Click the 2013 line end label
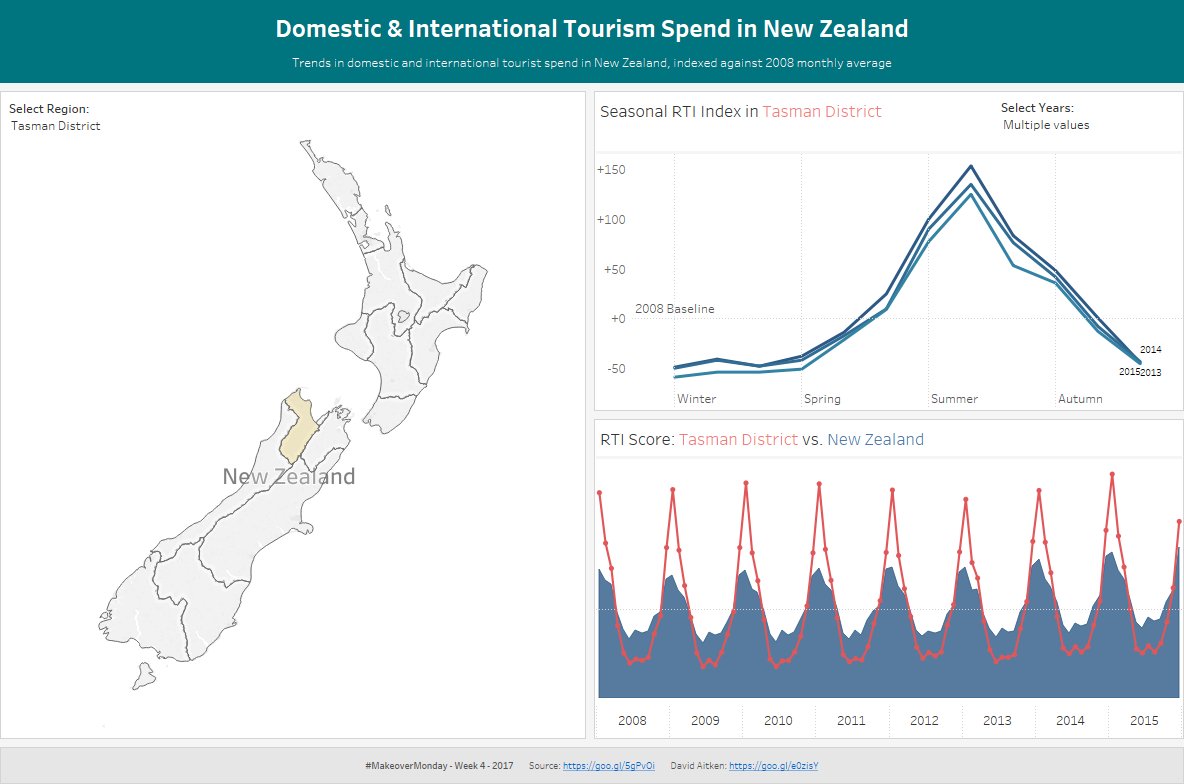 (1151, 372)
